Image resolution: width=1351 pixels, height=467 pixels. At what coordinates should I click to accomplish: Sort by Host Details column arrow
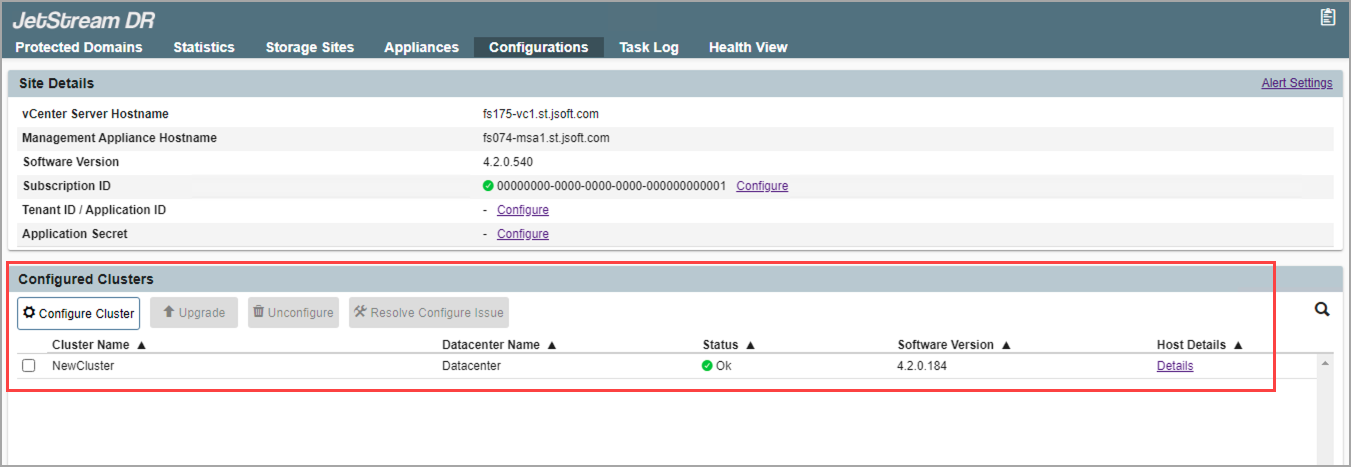point(1238,345)
